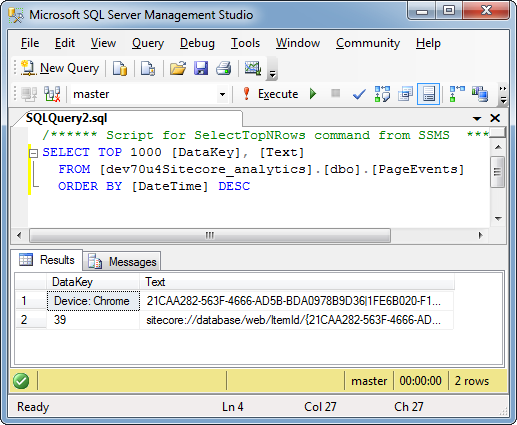
Task: Click the editor vertical scroll up arrow
Action: tap(498, 147)
